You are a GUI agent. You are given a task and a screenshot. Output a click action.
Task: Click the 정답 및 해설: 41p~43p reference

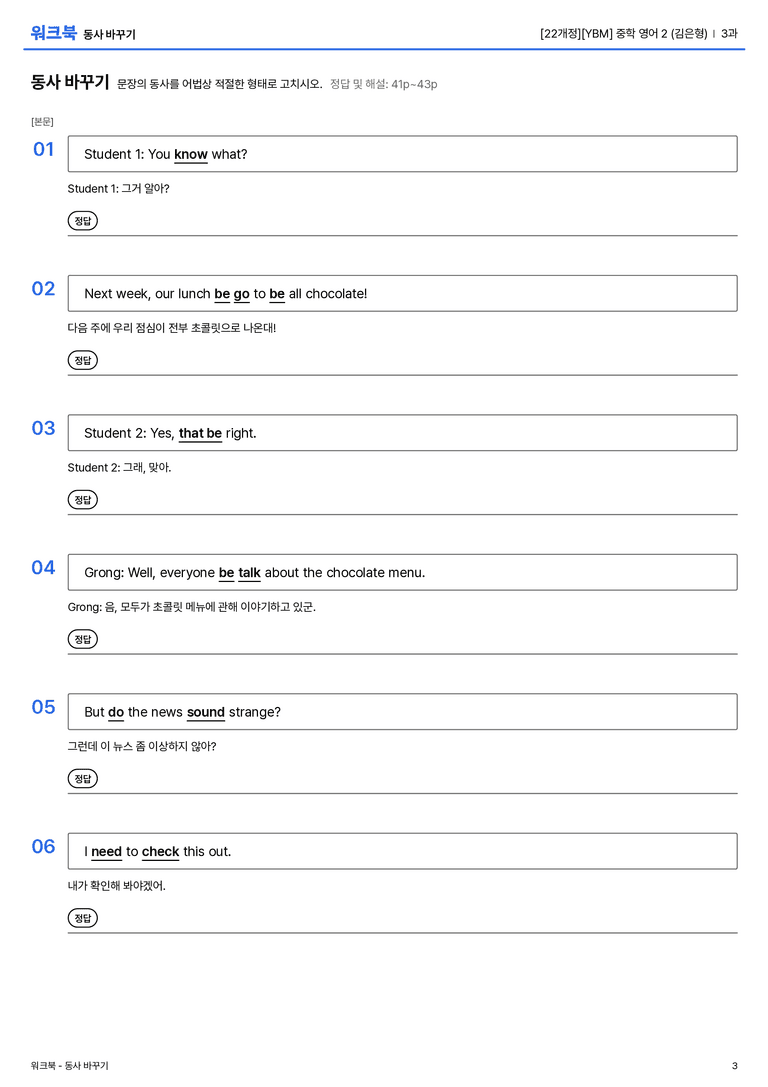(x=383, y=84)
